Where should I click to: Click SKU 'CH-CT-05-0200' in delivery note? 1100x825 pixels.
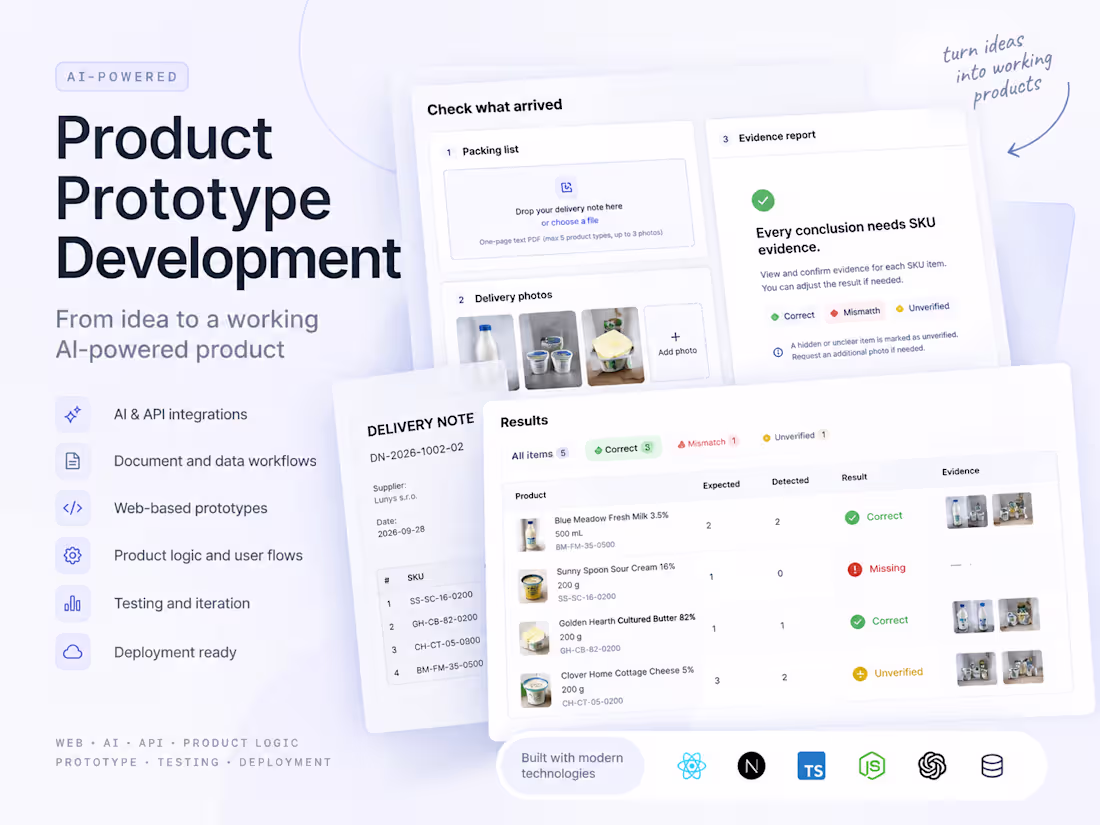point(447,644)
